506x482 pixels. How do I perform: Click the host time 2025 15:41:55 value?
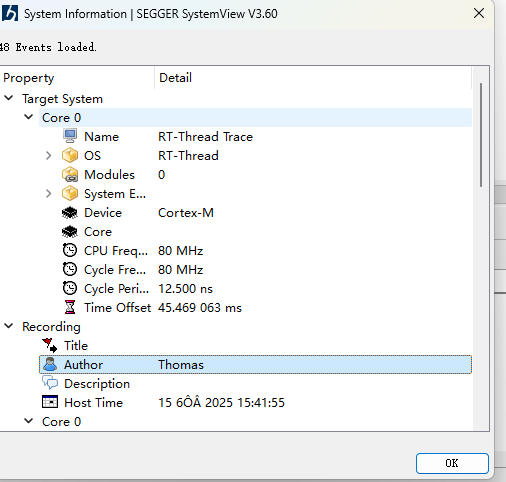pos(221,403)
